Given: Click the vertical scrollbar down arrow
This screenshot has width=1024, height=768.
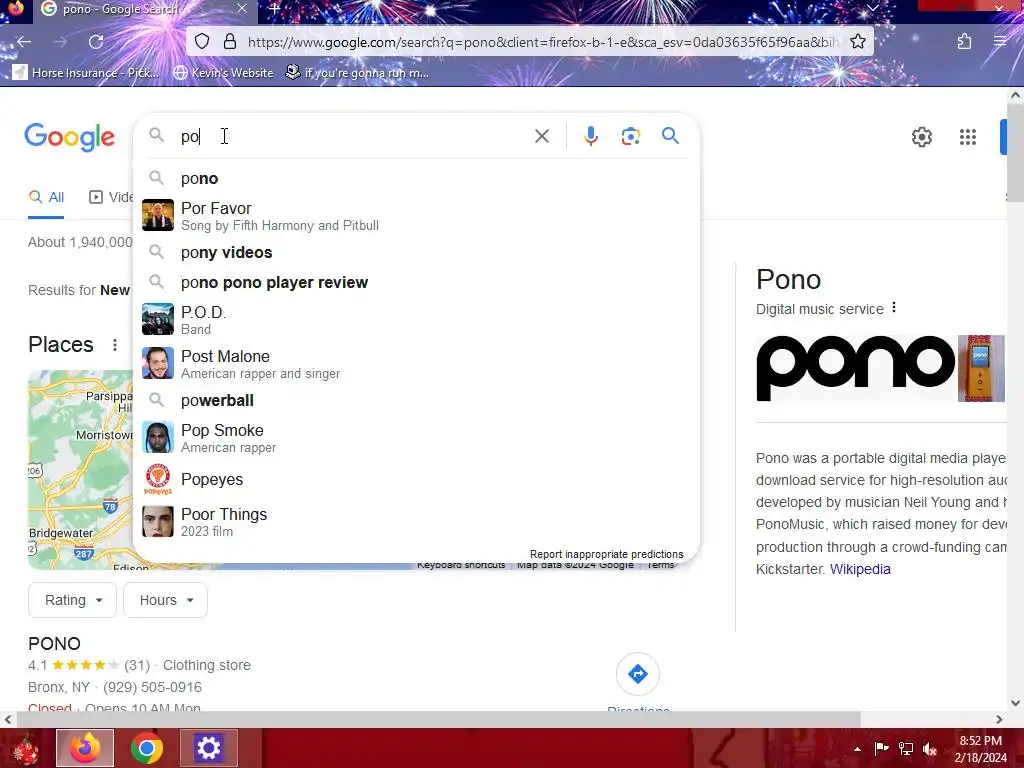Looking at the screenshot, I should 1015,703.
